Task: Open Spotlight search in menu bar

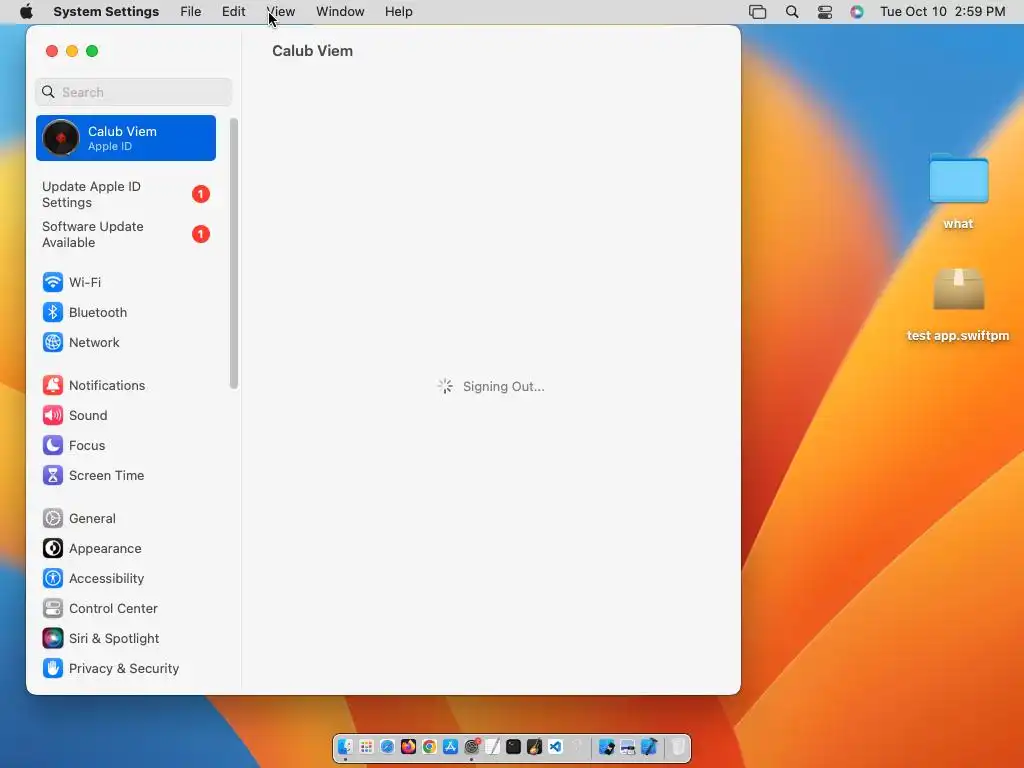Action: click(x=792, y=12)
